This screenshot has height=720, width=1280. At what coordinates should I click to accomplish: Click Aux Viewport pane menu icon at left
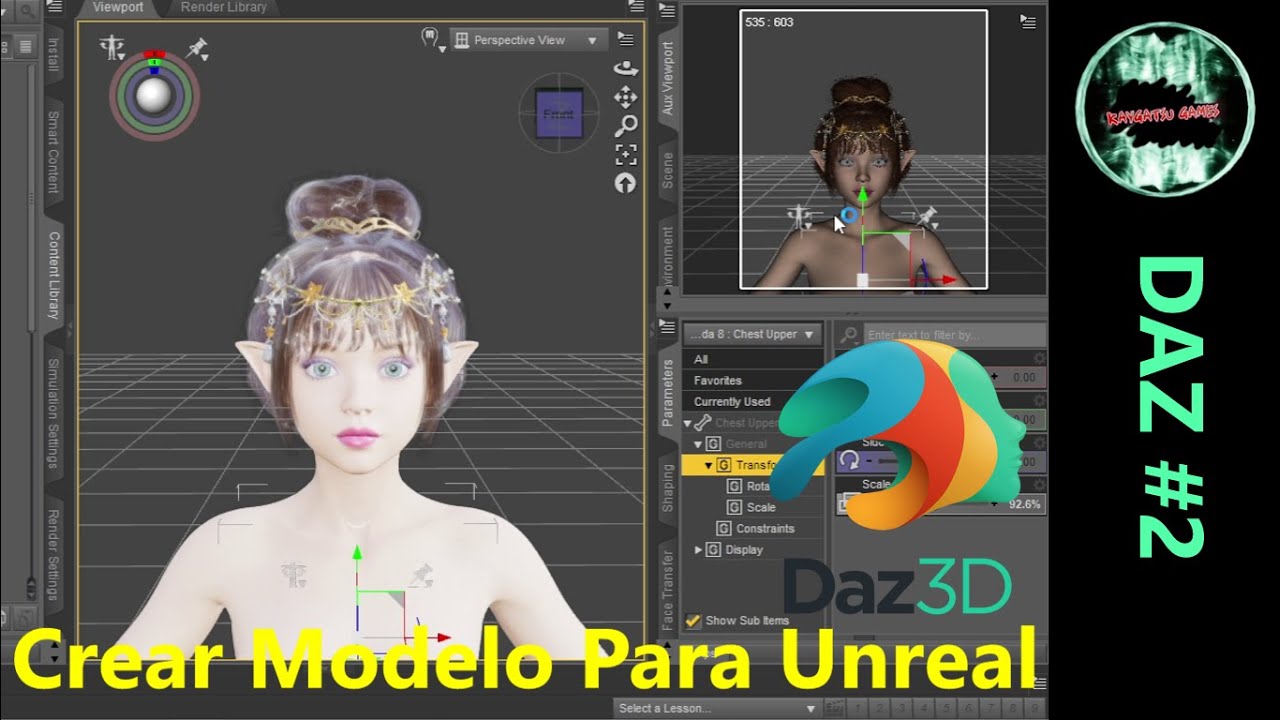coord(668,10)
